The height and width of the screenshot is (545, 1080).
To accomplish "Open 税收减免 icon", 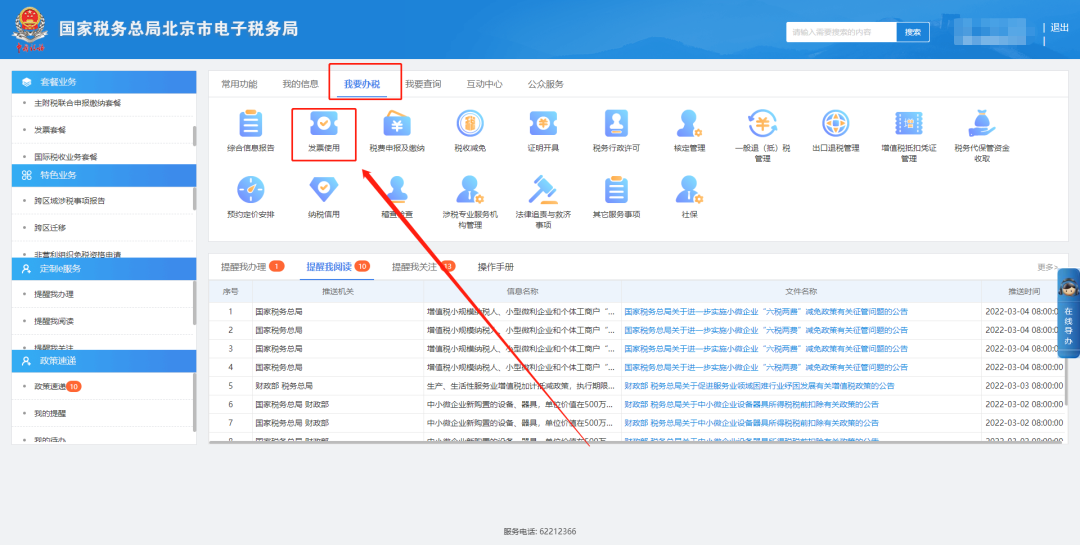I will point(470,126).
